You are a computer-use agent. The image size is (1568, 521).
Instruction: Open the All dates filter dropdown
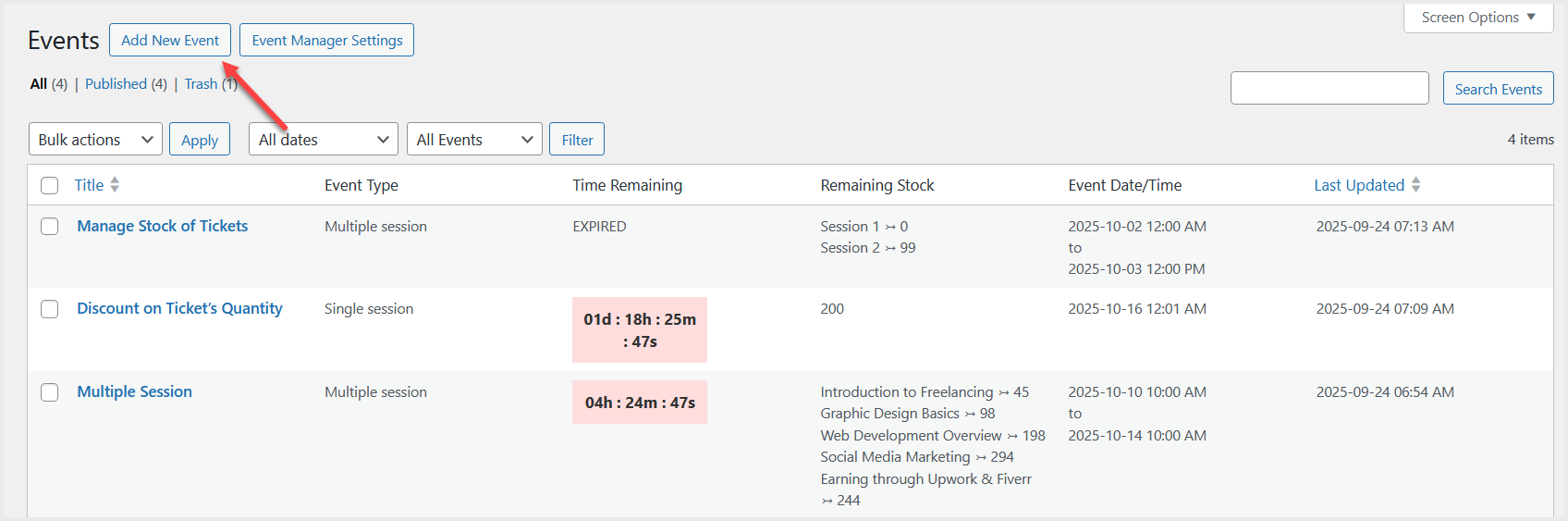[x=323, y=140]
